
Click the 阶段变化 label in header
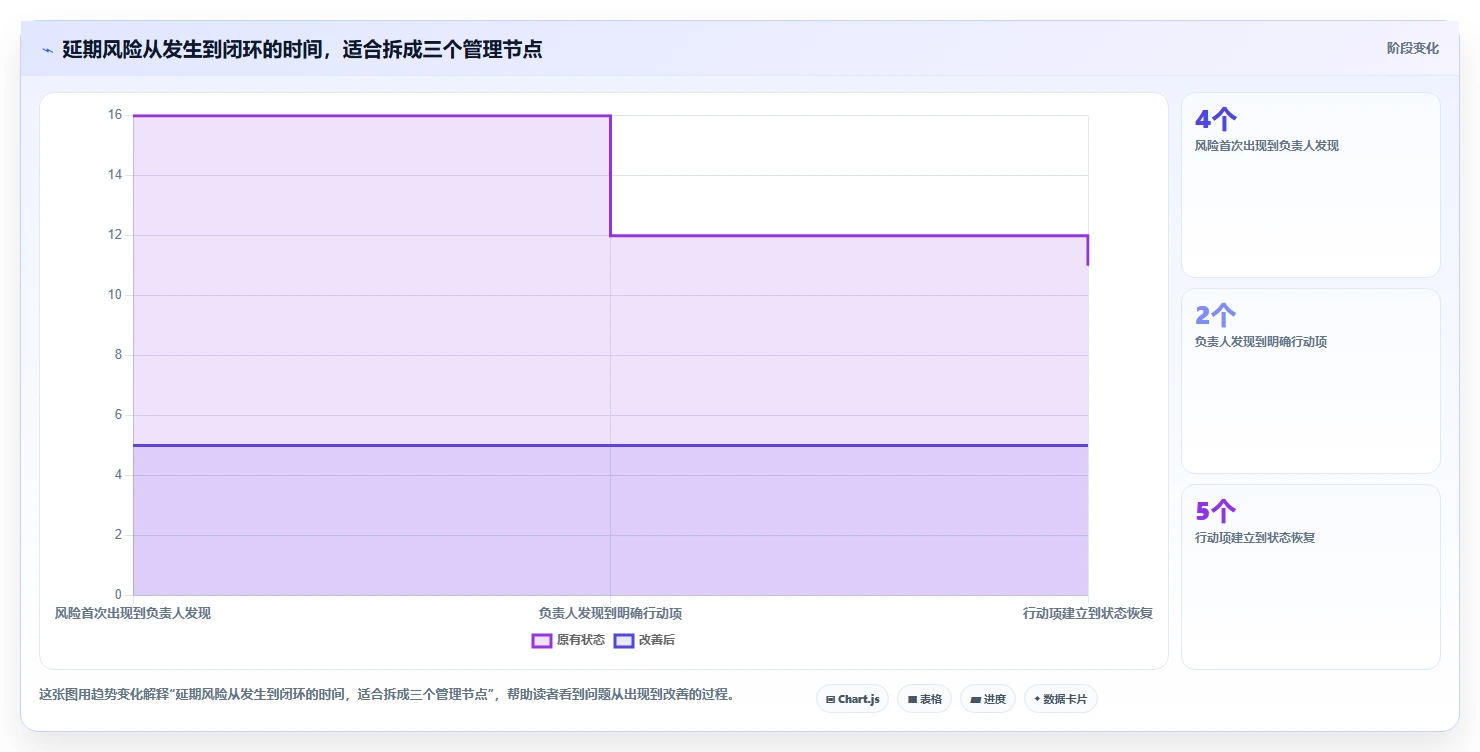pyautogui.click(x=1413, y=48)
